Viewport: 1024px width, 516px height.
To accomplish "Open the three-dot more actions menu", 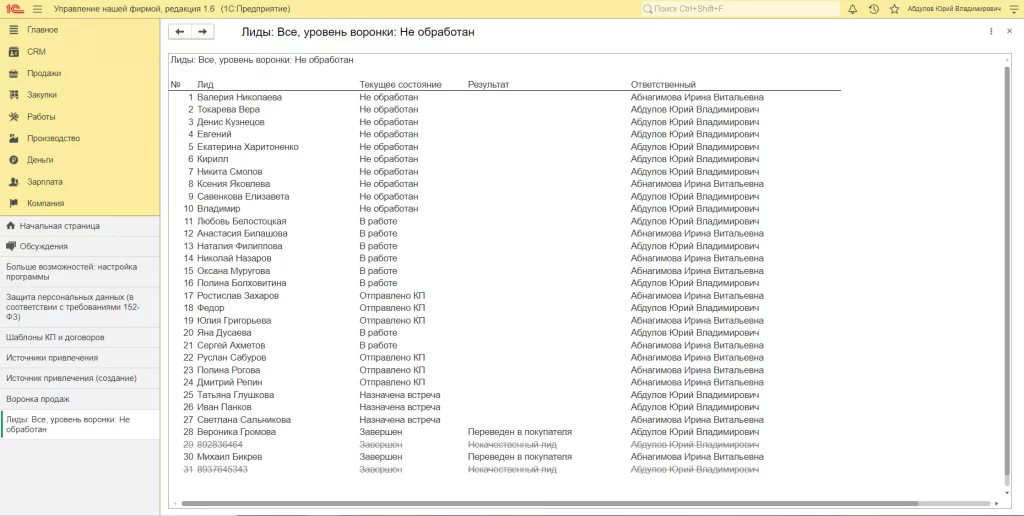I will click(x=991, y=31).
